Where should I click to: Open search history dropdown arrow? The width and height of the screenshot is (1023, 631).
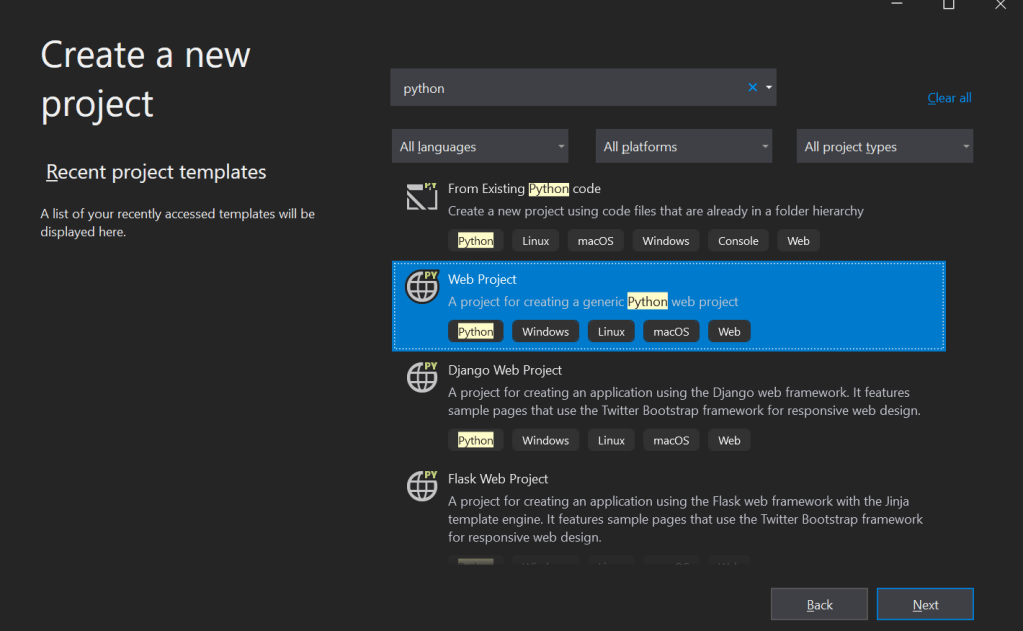tap(768, 88)
